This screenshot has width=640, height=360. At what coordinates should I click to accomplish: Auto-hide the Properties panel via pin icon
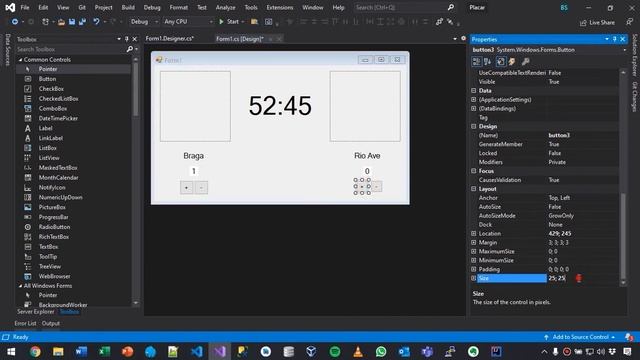pos(614,39)
